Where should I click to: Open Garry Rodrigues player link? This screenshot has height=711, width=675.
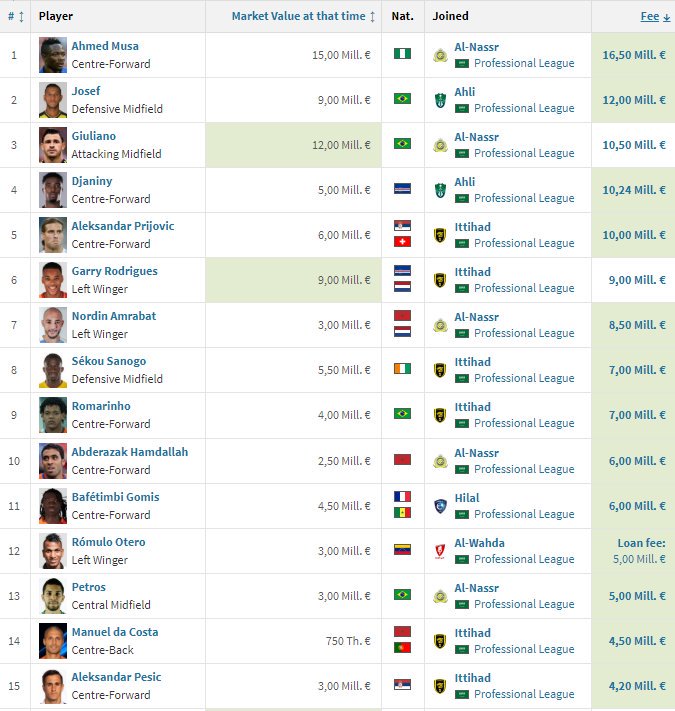click(x=115, y=271)
